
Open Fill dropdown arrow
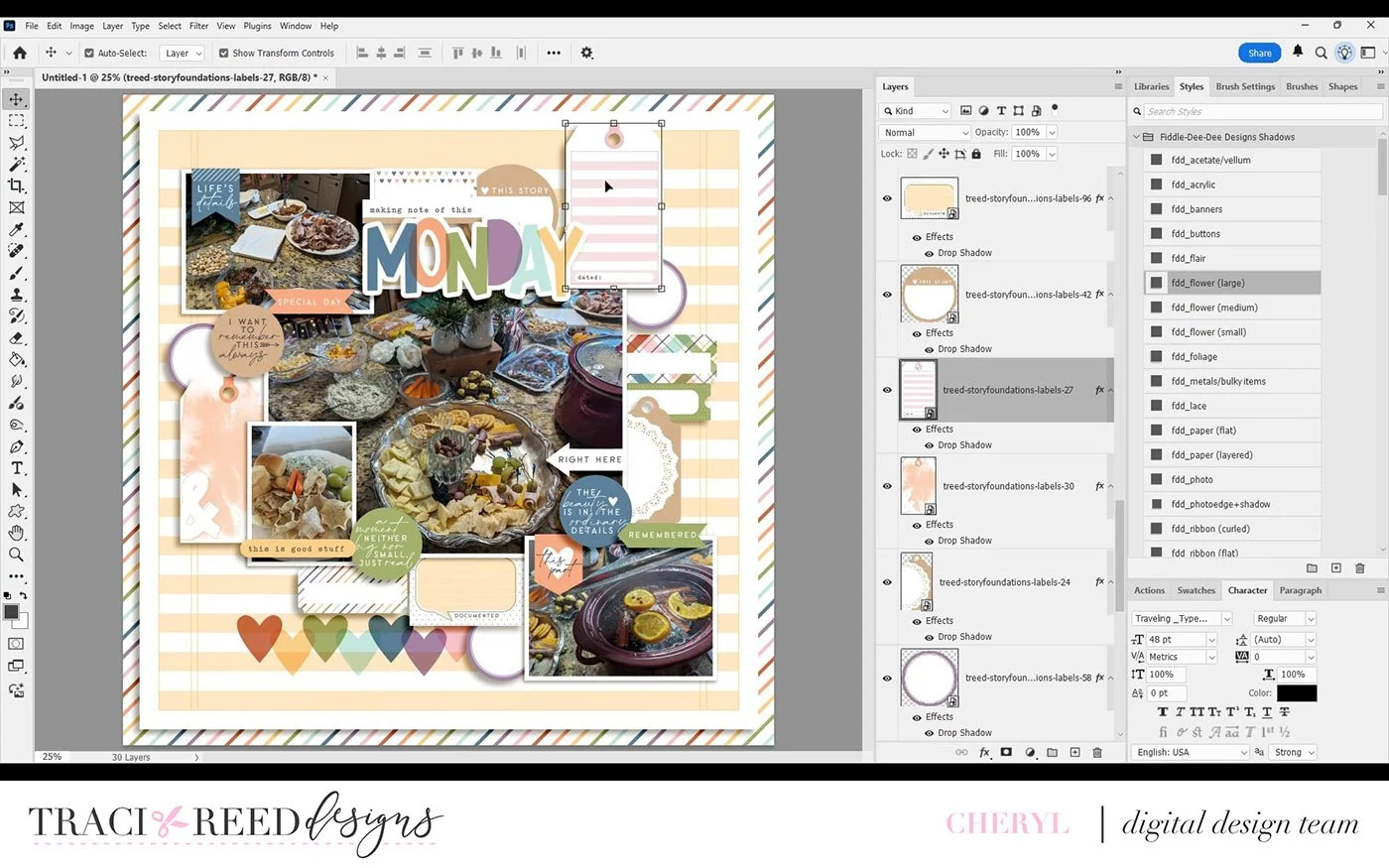point(1052,154)
